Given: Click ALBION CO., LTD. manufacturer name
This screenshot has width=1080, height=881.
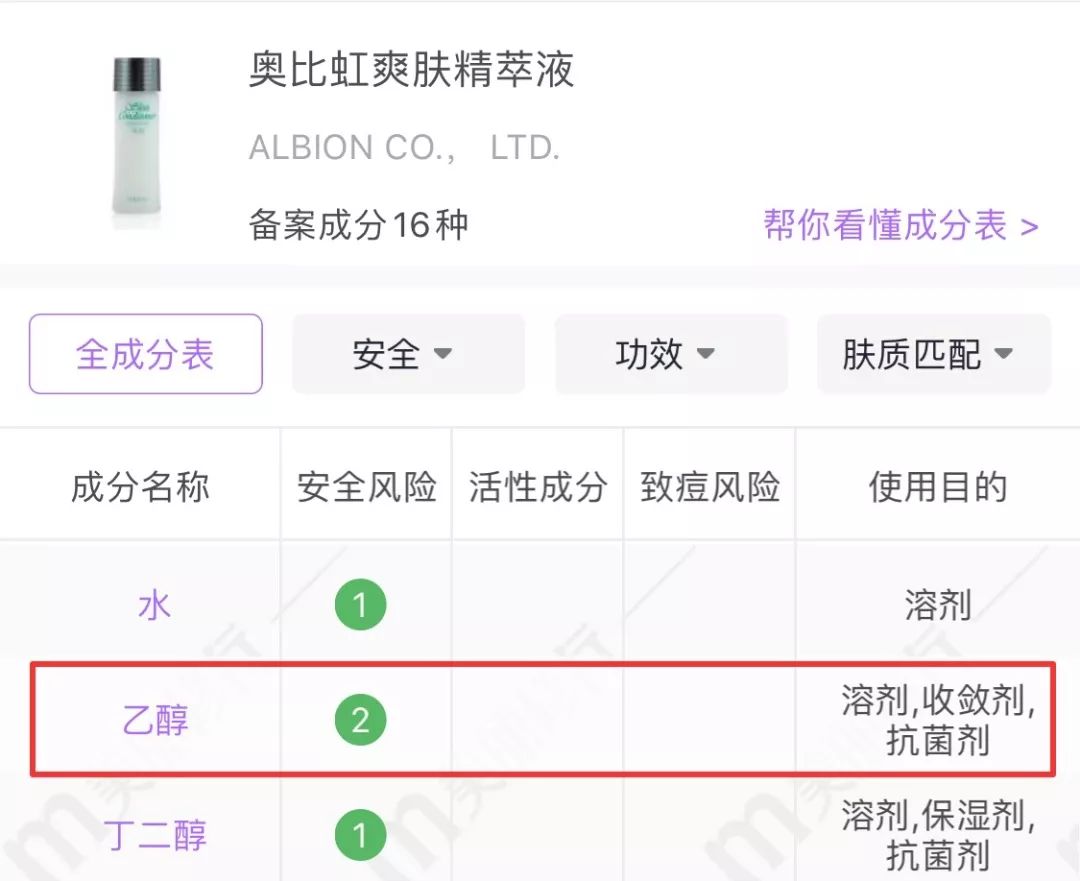Looking at the screenshot, I should [404, 147].
